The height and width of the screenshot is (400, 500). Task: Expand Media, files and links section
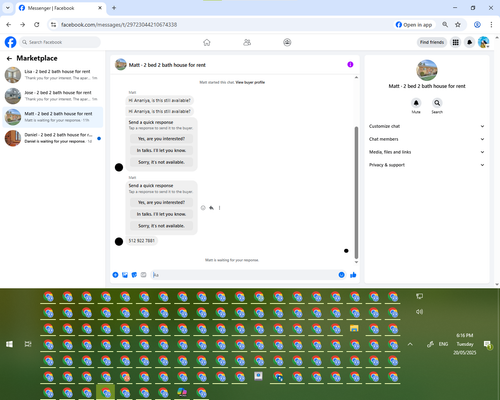(426, 152)
